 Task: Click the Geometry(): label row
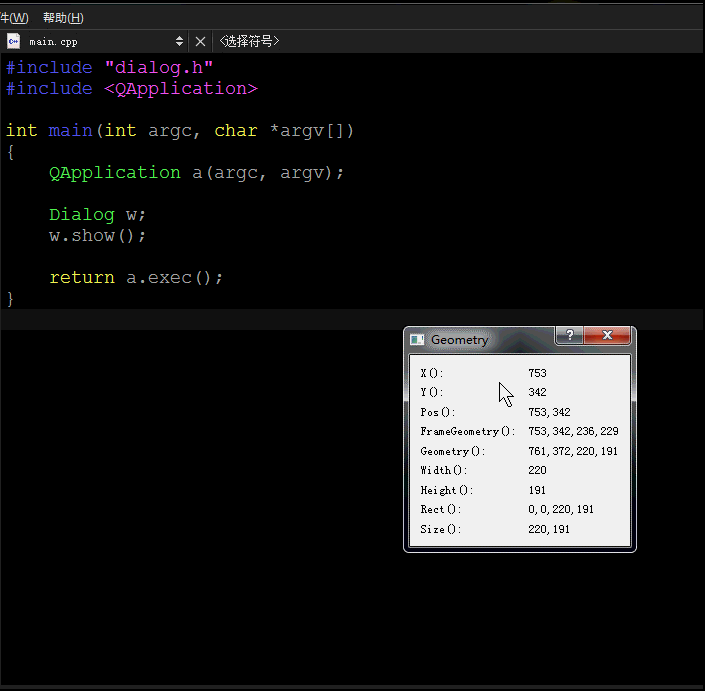tap(453, 451)
